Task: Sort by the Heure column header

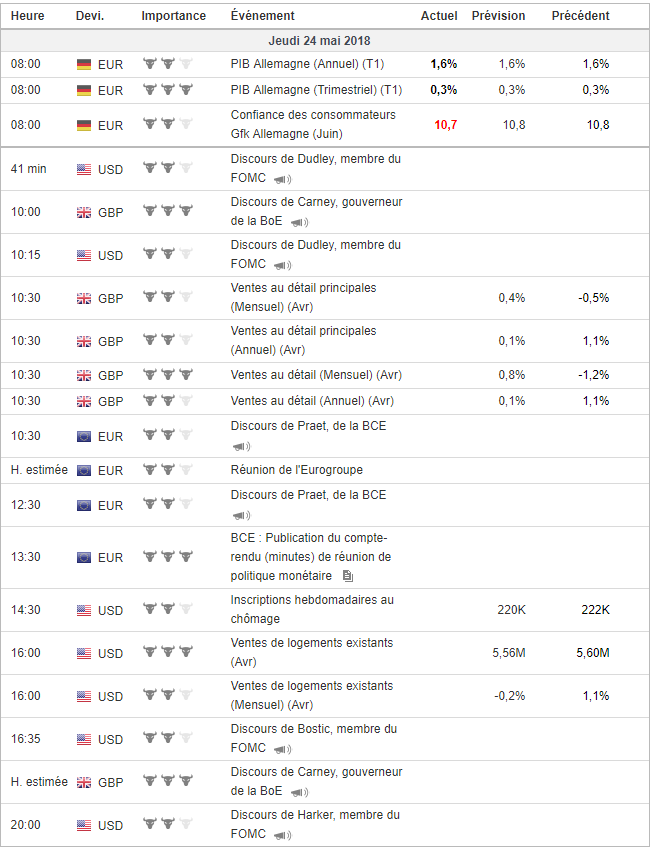Action: tap(27, 16)
